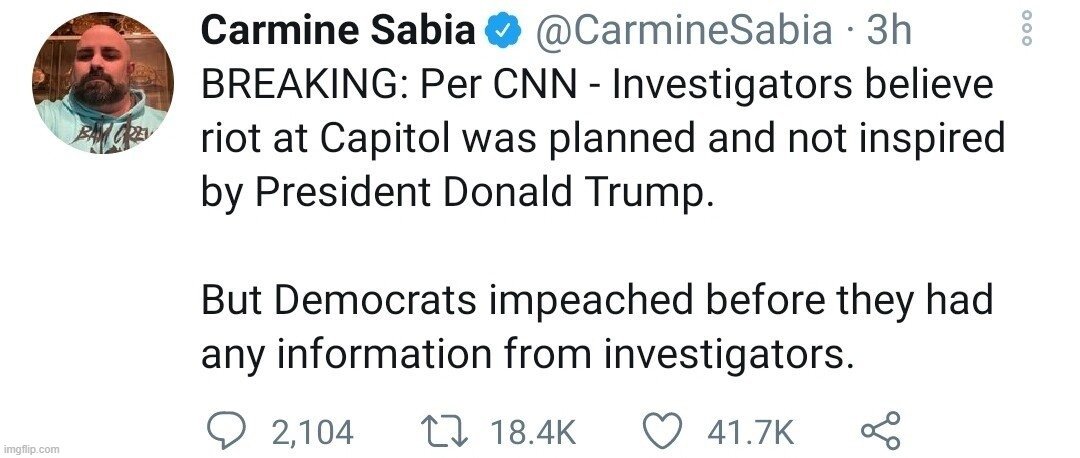Viewport: 1080px width, 458px height.
Task: Open the @CarmineSabia handle link
Action: [685, 32]
